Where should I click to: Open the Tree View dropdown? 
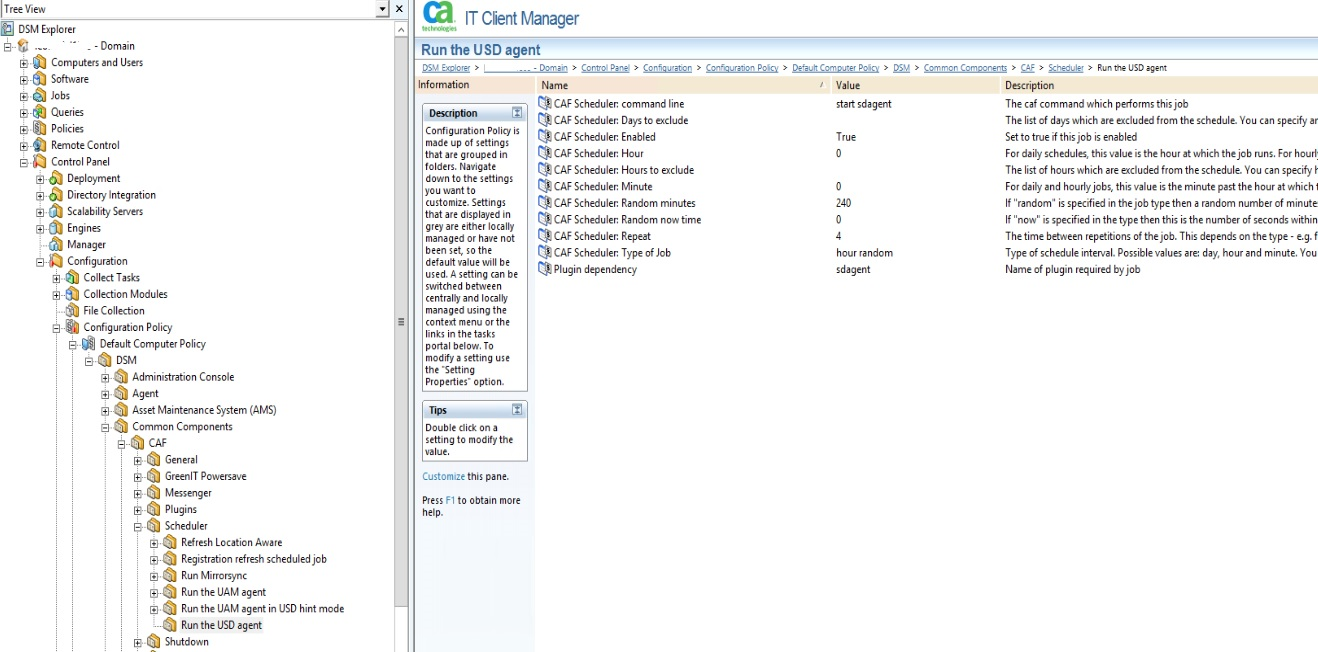click(382, 9)
